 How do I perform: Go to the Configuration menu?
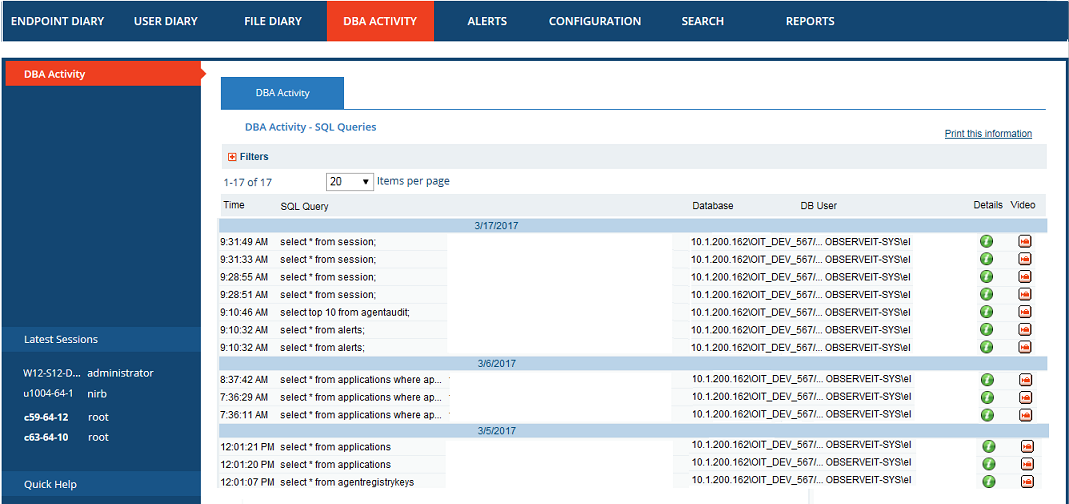[595, 21]
